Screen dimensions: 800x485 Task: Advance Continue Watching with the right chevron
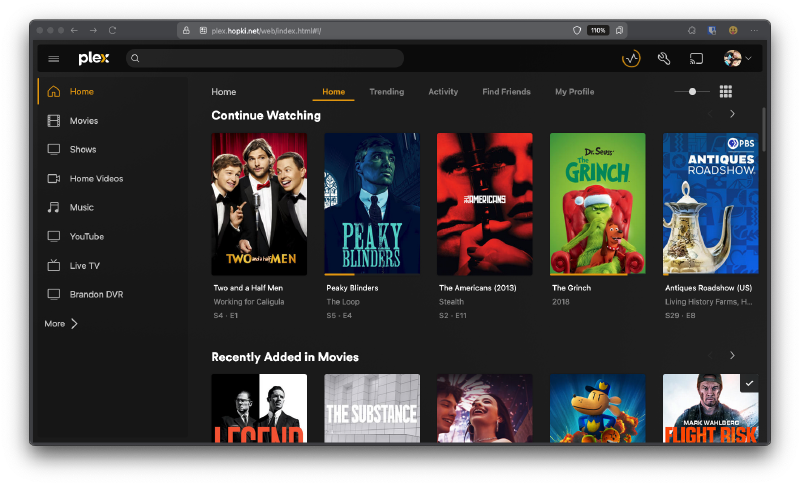[x=732, y=115]
